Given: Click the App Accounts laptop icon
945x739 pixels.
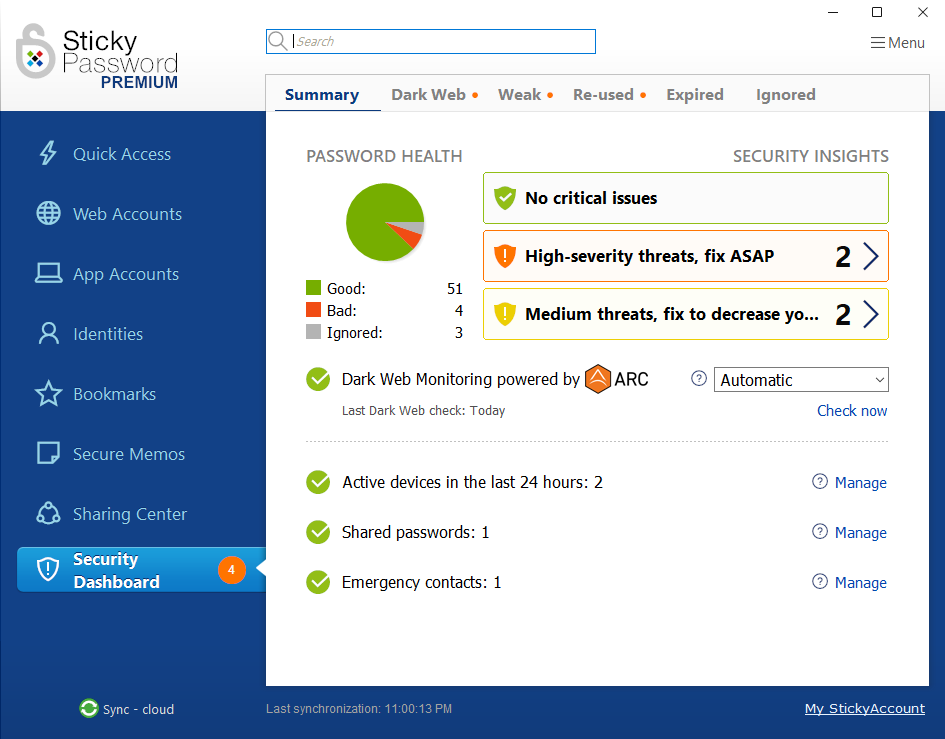Looking at the screenshot, I should [48, 273].
